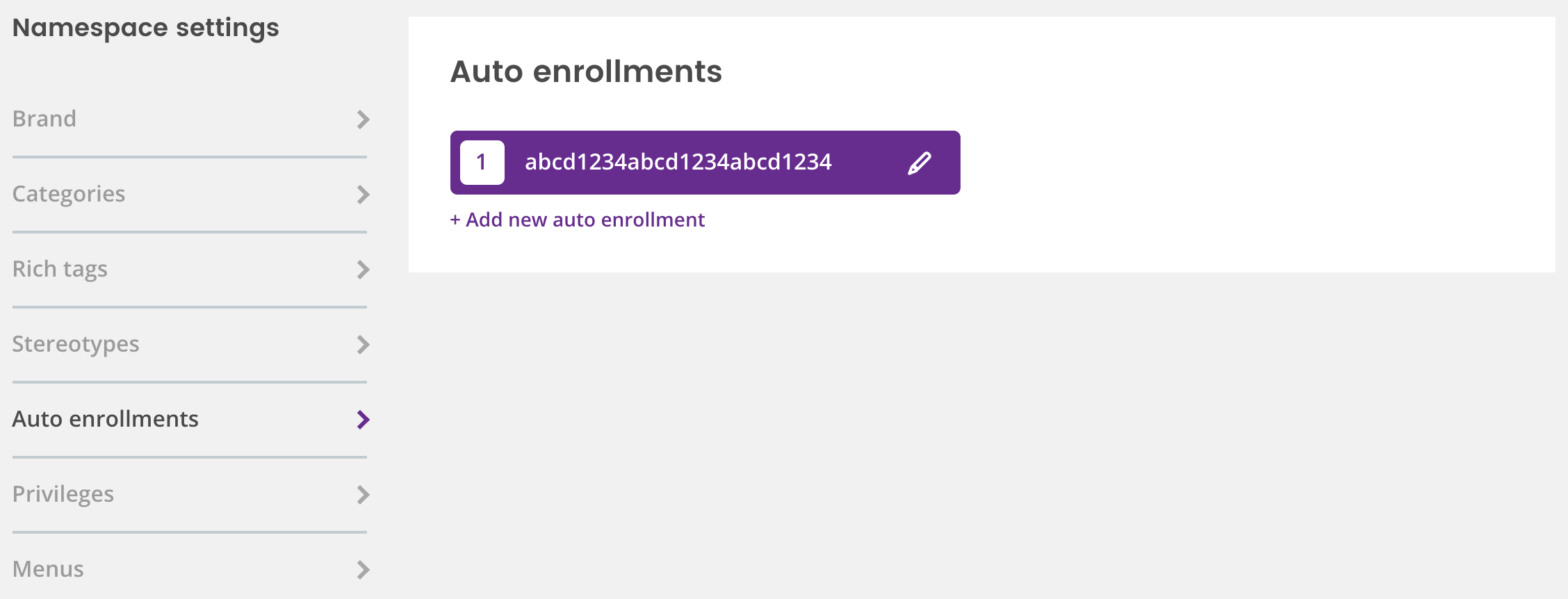
Task: Open the Privileges settings section
Action: click(190, 495)
